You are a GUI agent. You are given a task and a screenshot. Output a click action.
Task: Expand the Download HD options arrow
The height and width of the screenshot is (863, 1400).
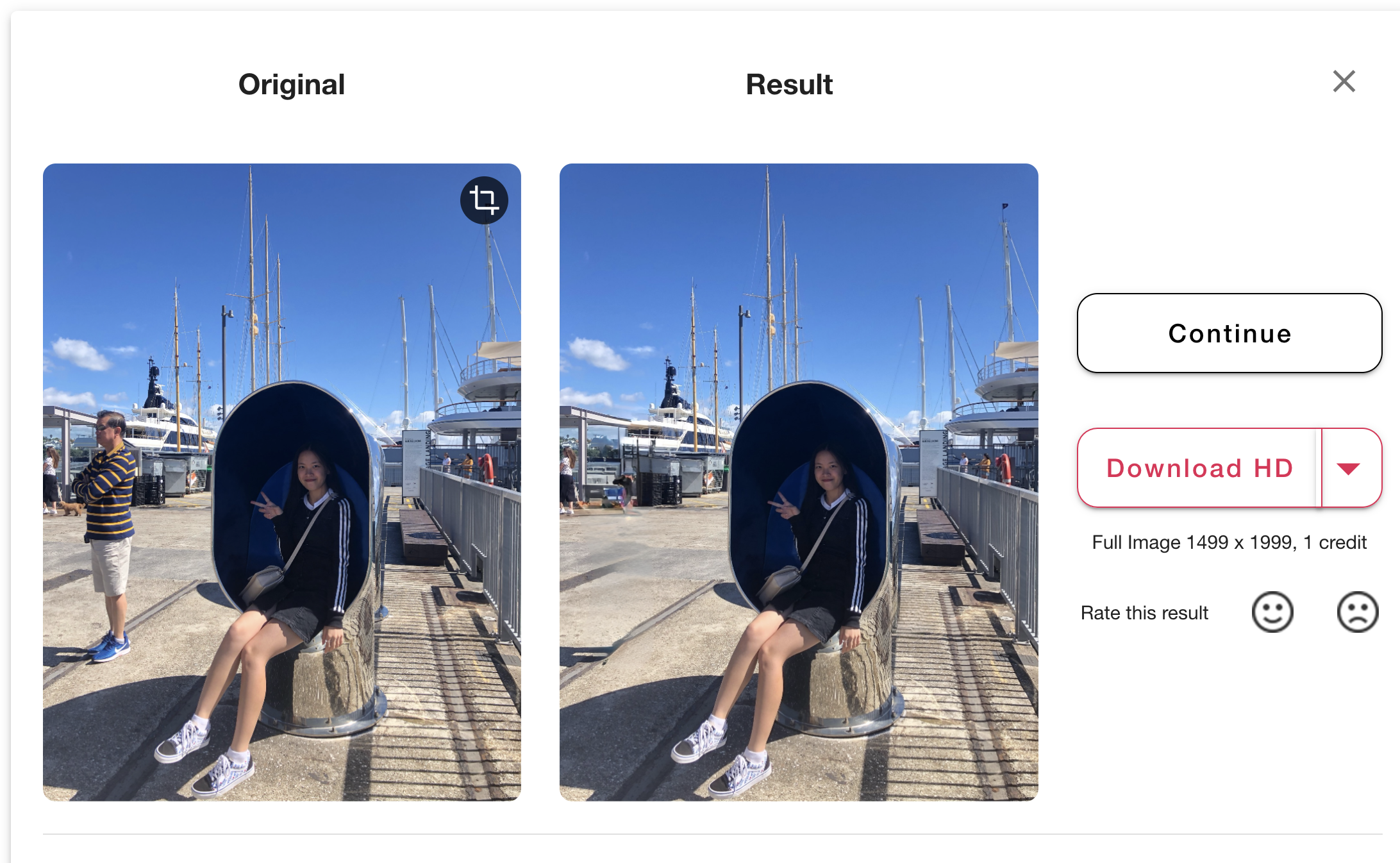pos(1349,469)
